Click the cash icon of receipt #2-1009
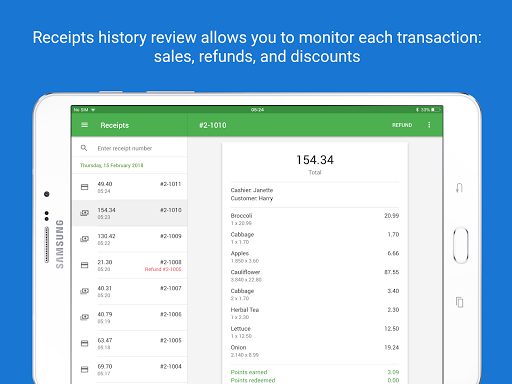Screen dimensions: 512x384 point(85,239)
